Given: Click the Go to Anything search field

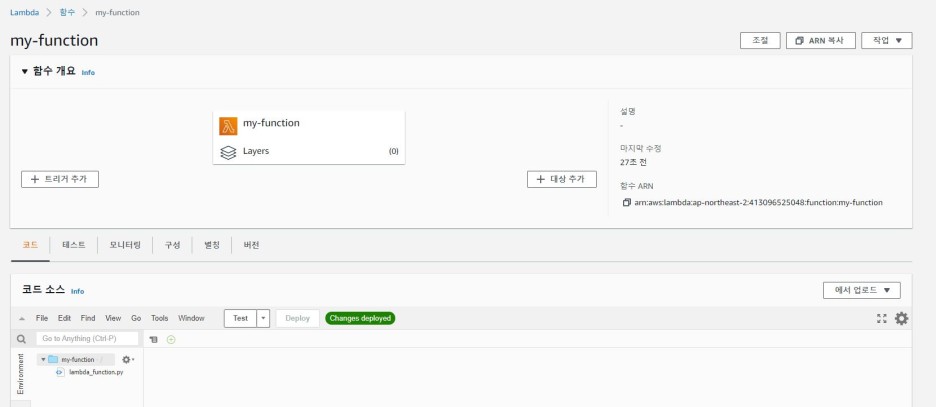Looking at the screenshot, I should click(x=87, y=338).
